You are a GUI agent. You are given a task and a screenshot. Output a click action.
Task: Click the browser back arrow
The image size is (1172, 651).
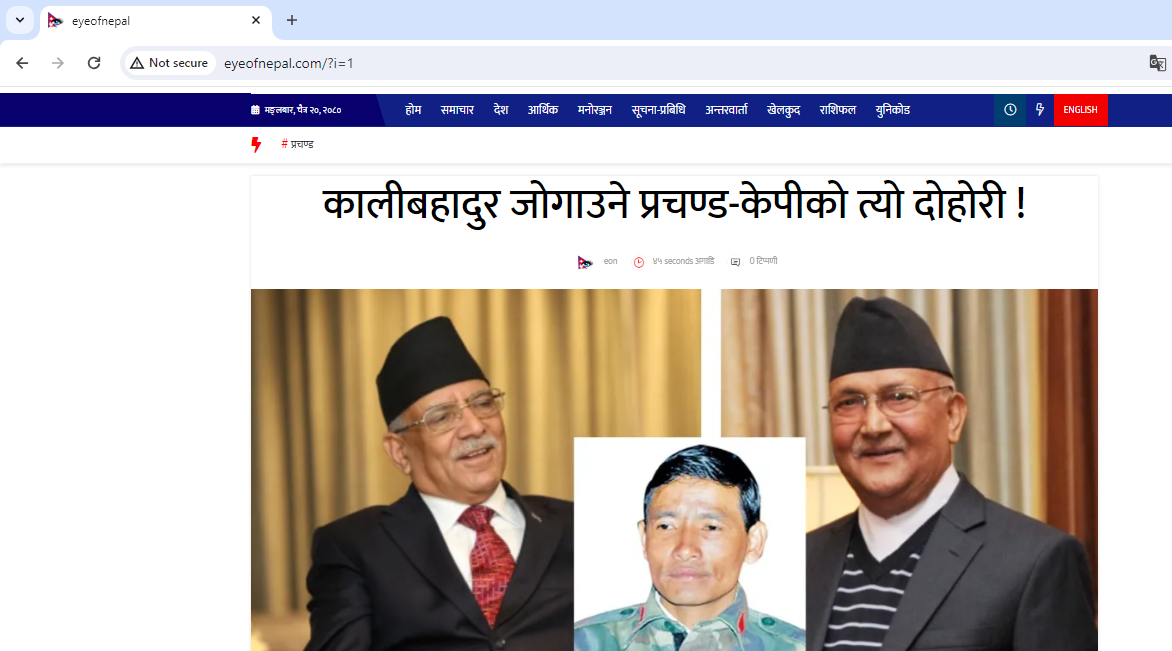coord(22,63)
